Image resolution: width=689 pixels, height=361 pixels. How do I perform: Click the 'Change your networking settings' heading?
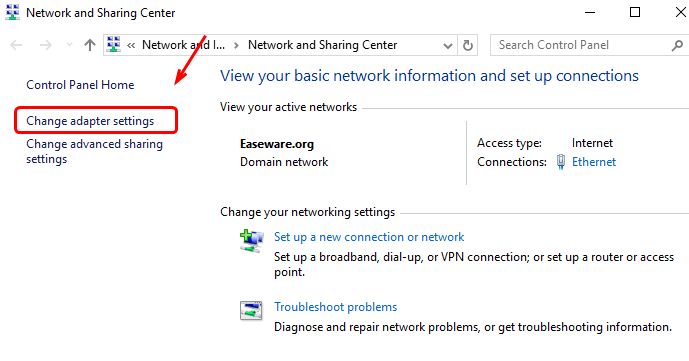click(x=308, y=212)
